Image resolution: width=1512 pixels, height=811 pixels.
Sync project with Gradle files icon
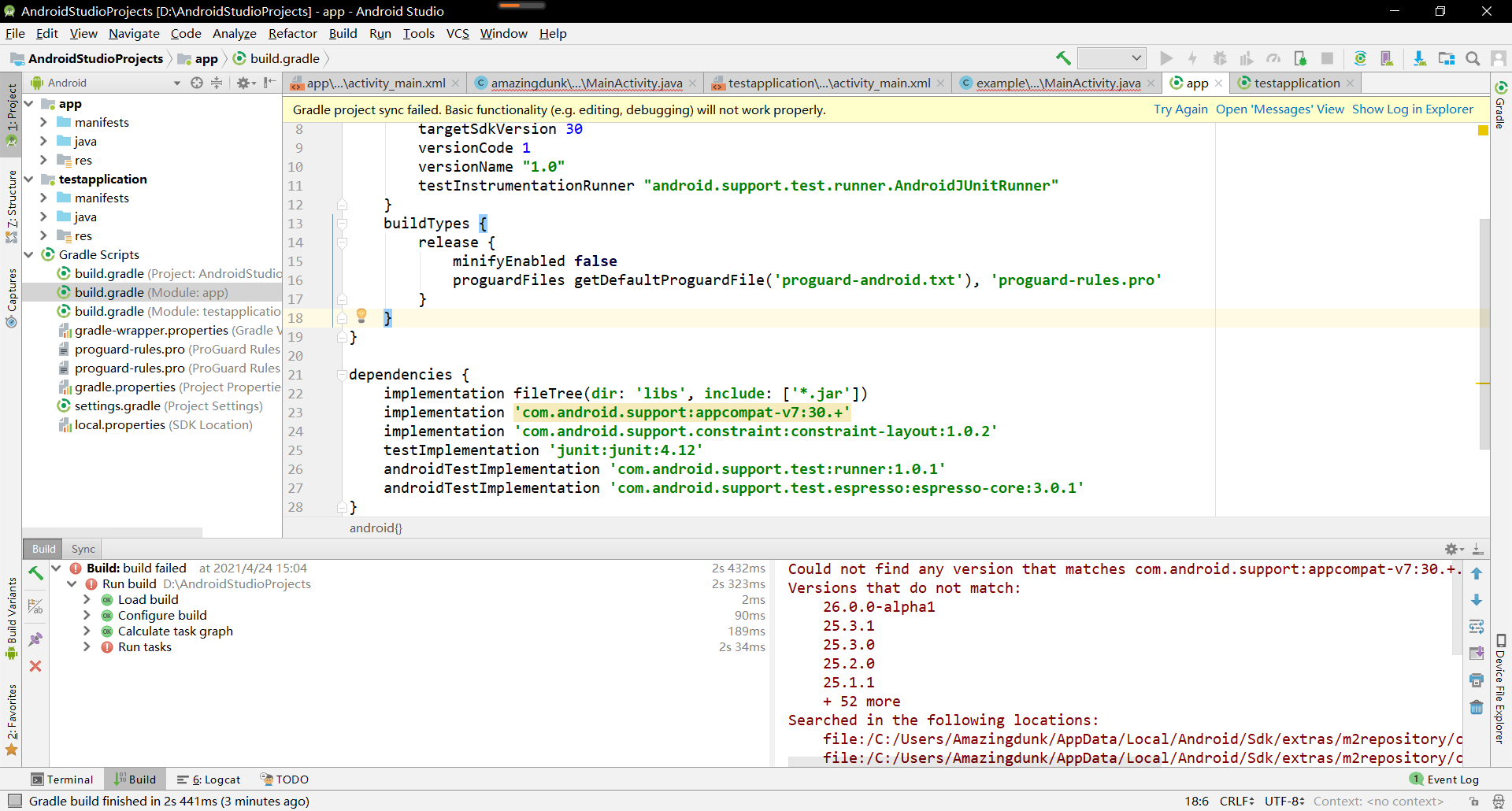1360,58
